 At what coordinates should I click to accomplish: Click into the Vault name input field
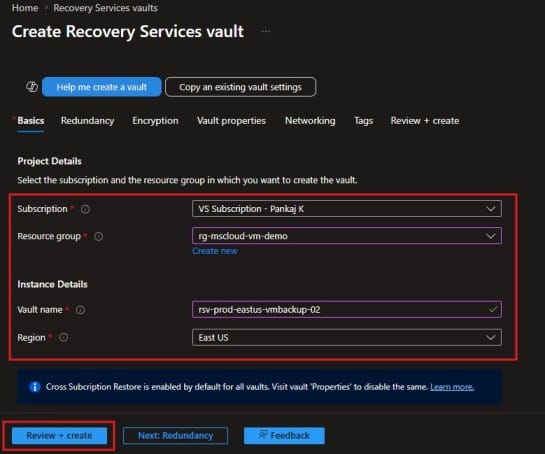[347, 309]
